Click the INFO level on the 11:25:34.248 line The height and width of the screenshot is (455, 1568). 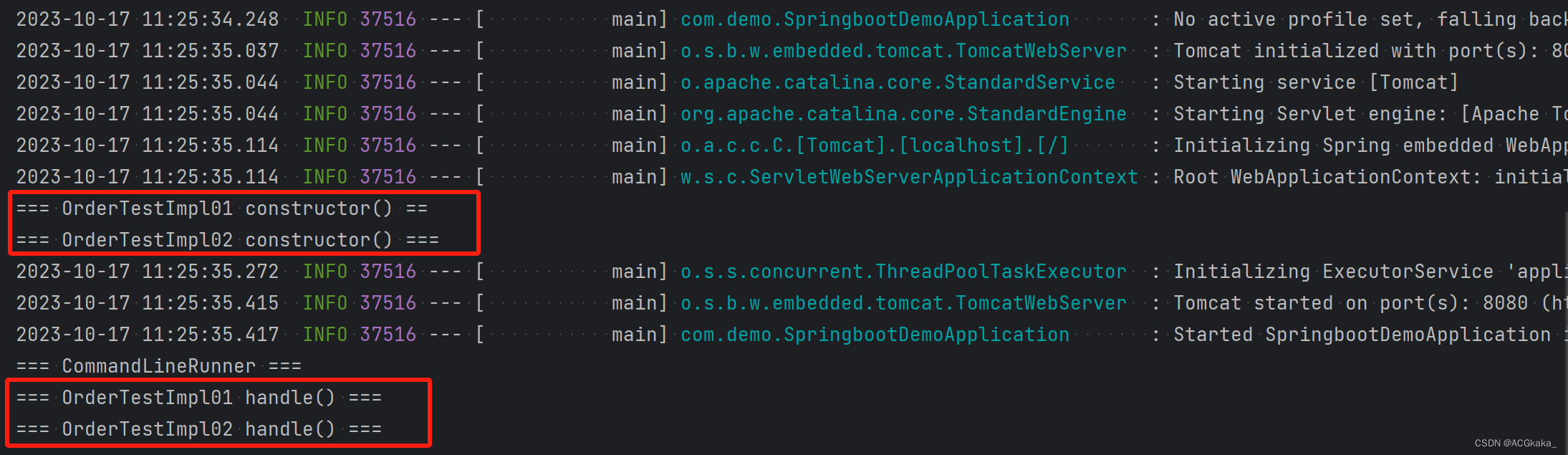(325, 20)
